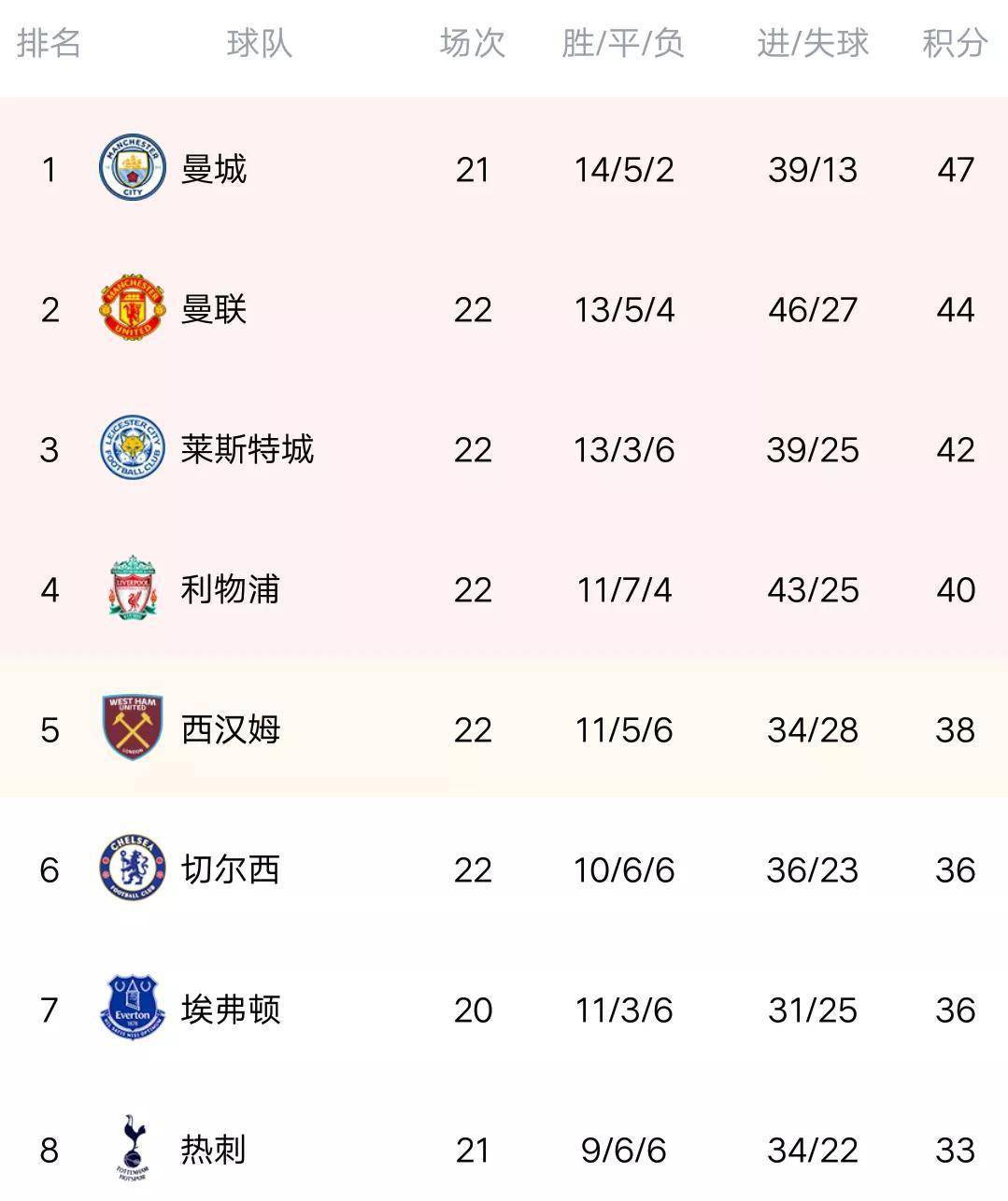This screenshot has width=1008, height=1201.
Task: Select the Leicester City fox badge
Action: [133, 448]
